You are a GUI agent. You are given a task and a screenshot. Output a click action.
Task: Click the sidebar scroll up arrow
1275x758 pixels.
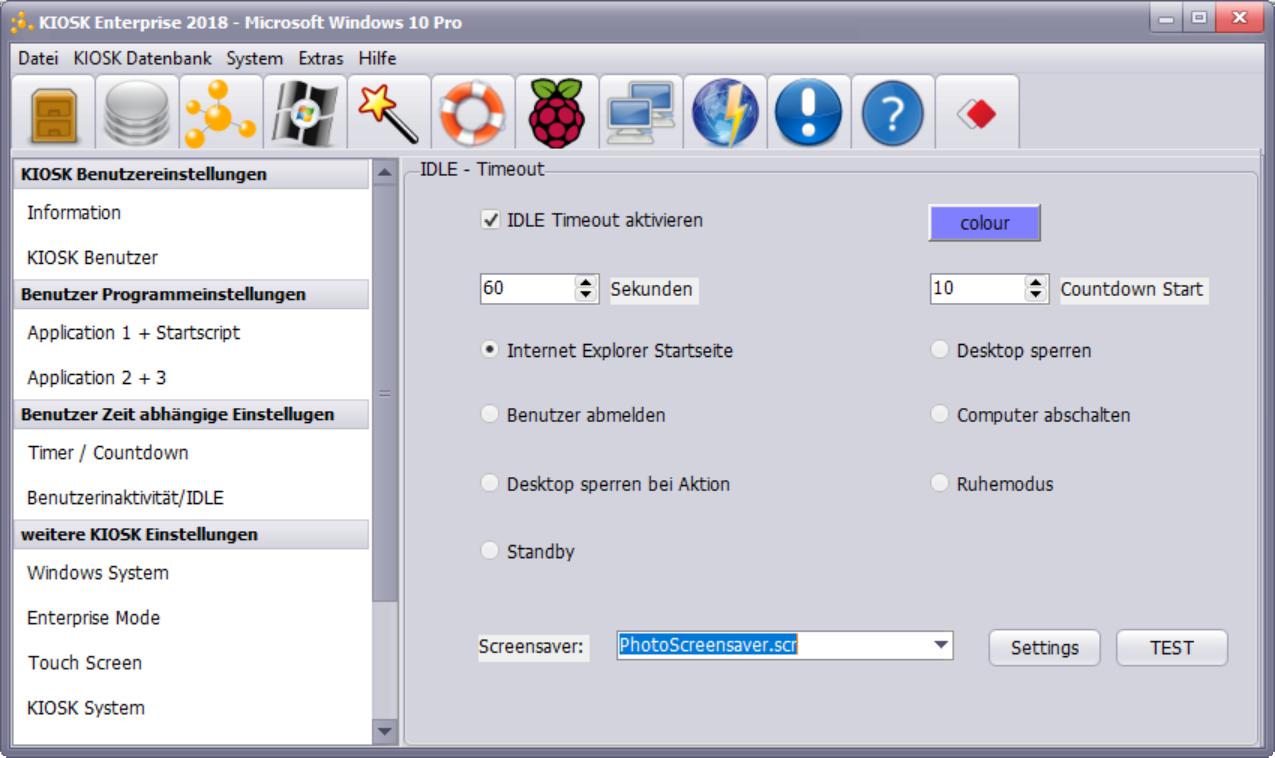tap(384, 174)
